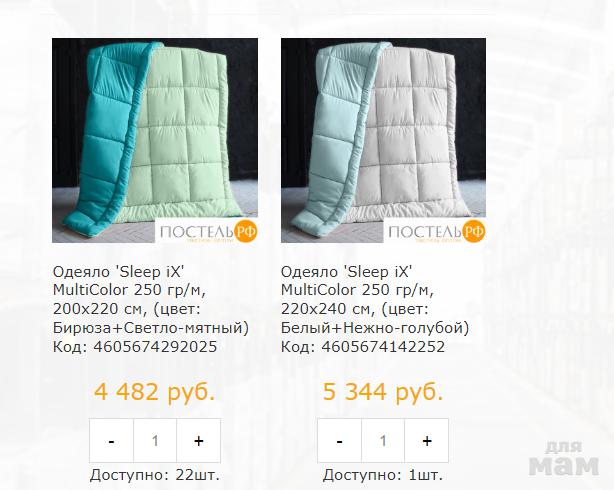Screen dimensions: 614x490
Task: Open the turquoise and mint blanket product photo
Action: (155, 140)
